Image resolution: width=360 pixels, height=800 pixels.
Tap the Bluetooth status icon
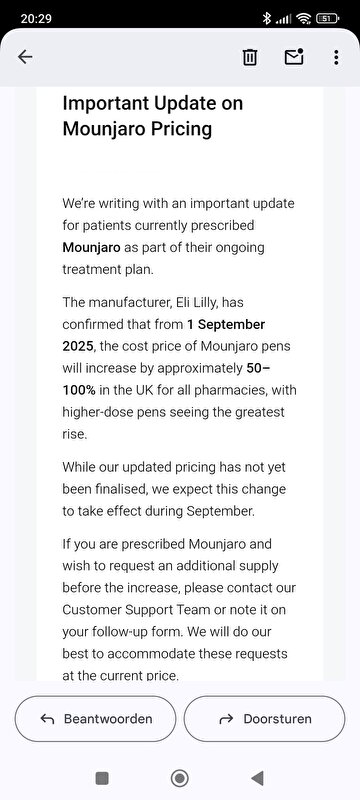point(266,19)
